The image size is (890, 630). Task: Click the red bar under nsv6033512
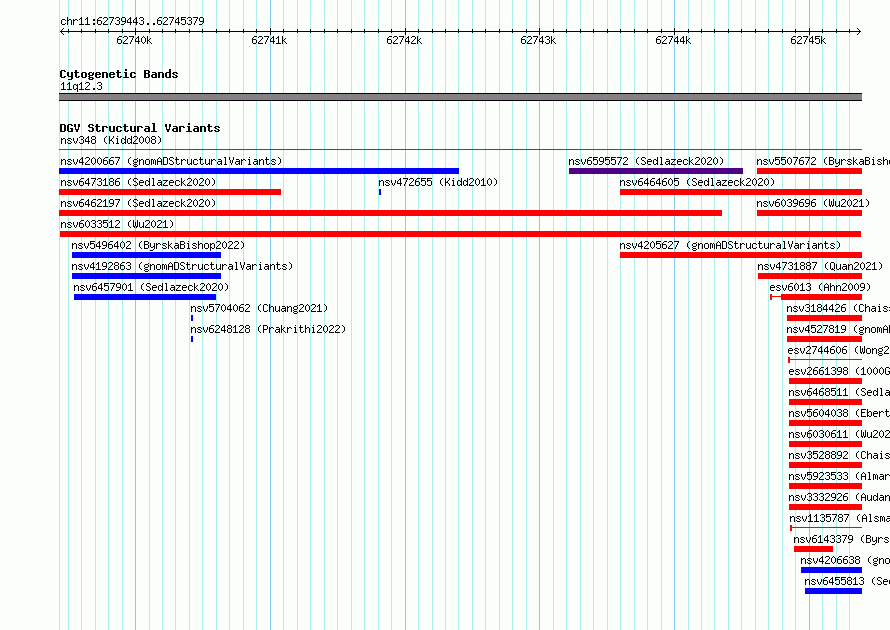[460, 234]
